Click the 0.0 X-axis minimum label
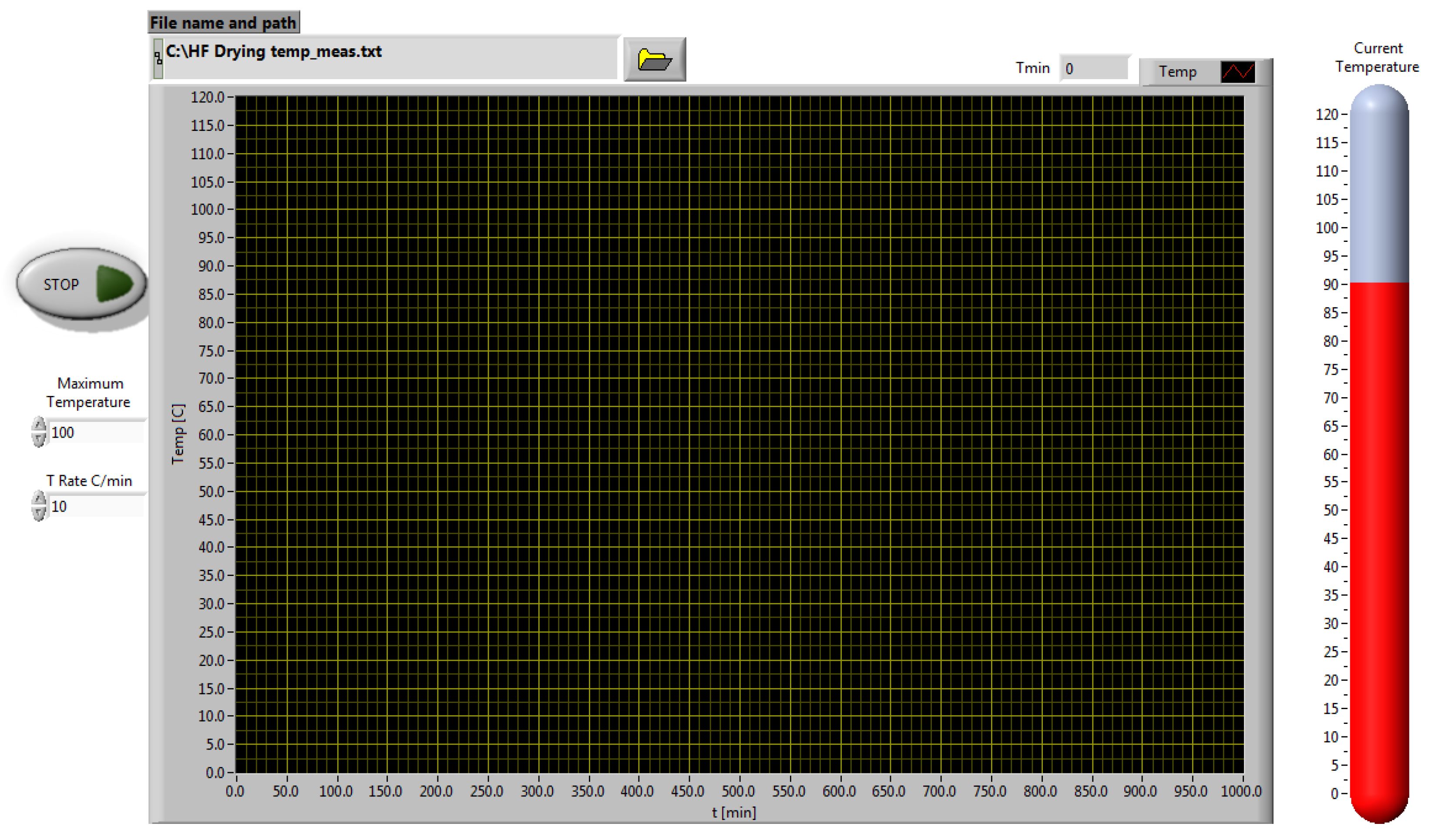Image resolution: width=1435 pixels, height=840 pixels. (x=235, y=791)
